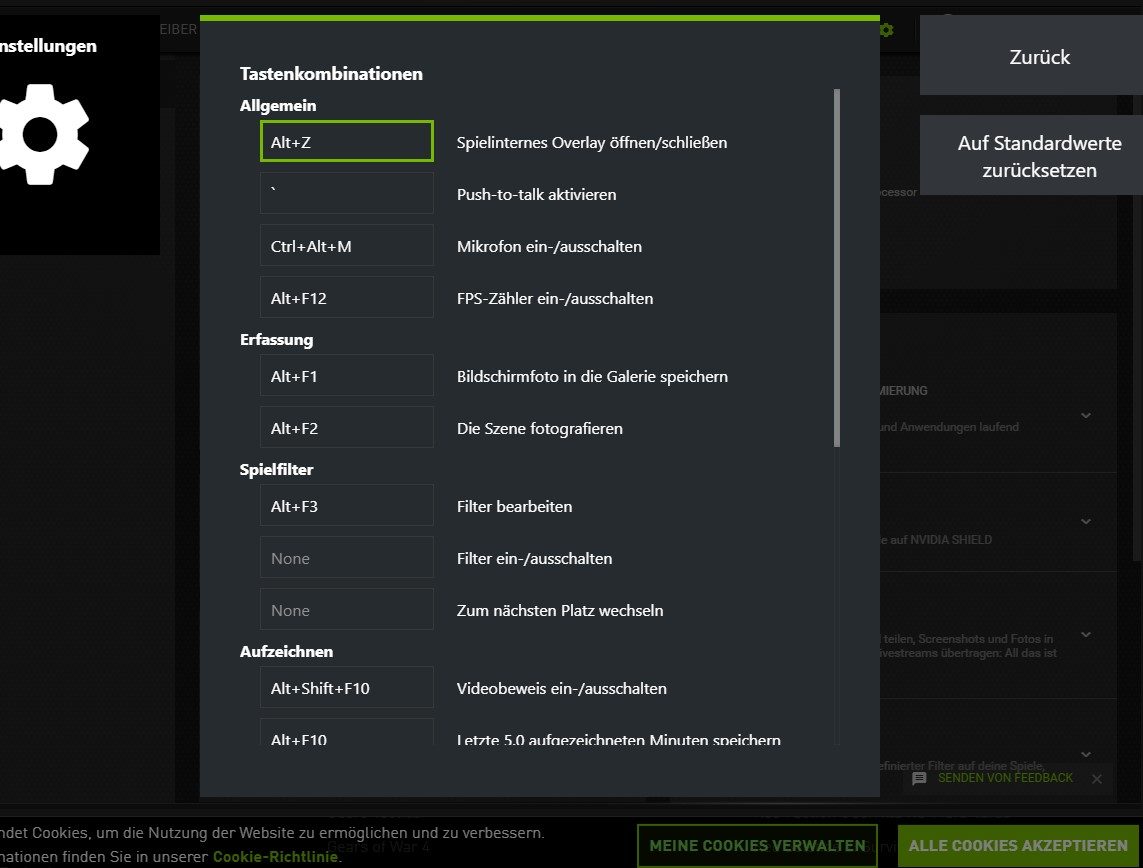Click 'Mikrofon ein-/ausschalten' label
This screenshot has width=1143, height=868.
pyautogui.click(x=550, y=246)
